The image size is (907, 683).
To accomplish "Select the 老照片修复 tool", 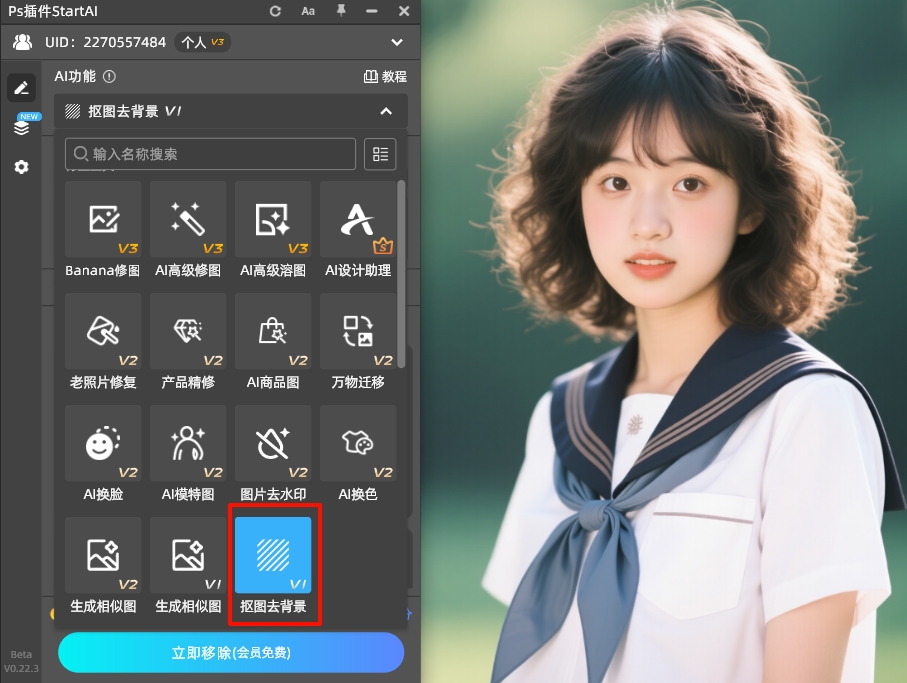I will [103, 332].
